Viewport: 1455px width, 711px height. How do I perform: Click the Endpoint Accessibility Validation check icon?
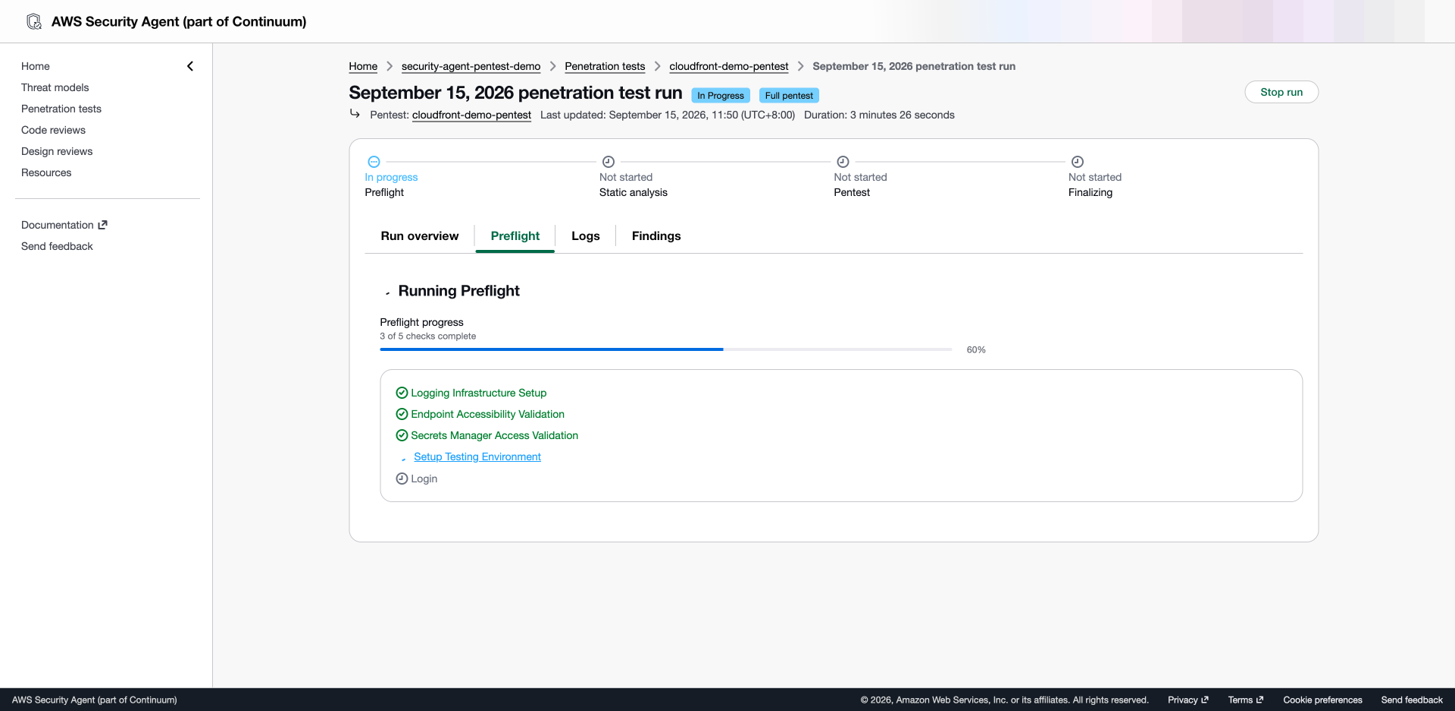[402, 414]
